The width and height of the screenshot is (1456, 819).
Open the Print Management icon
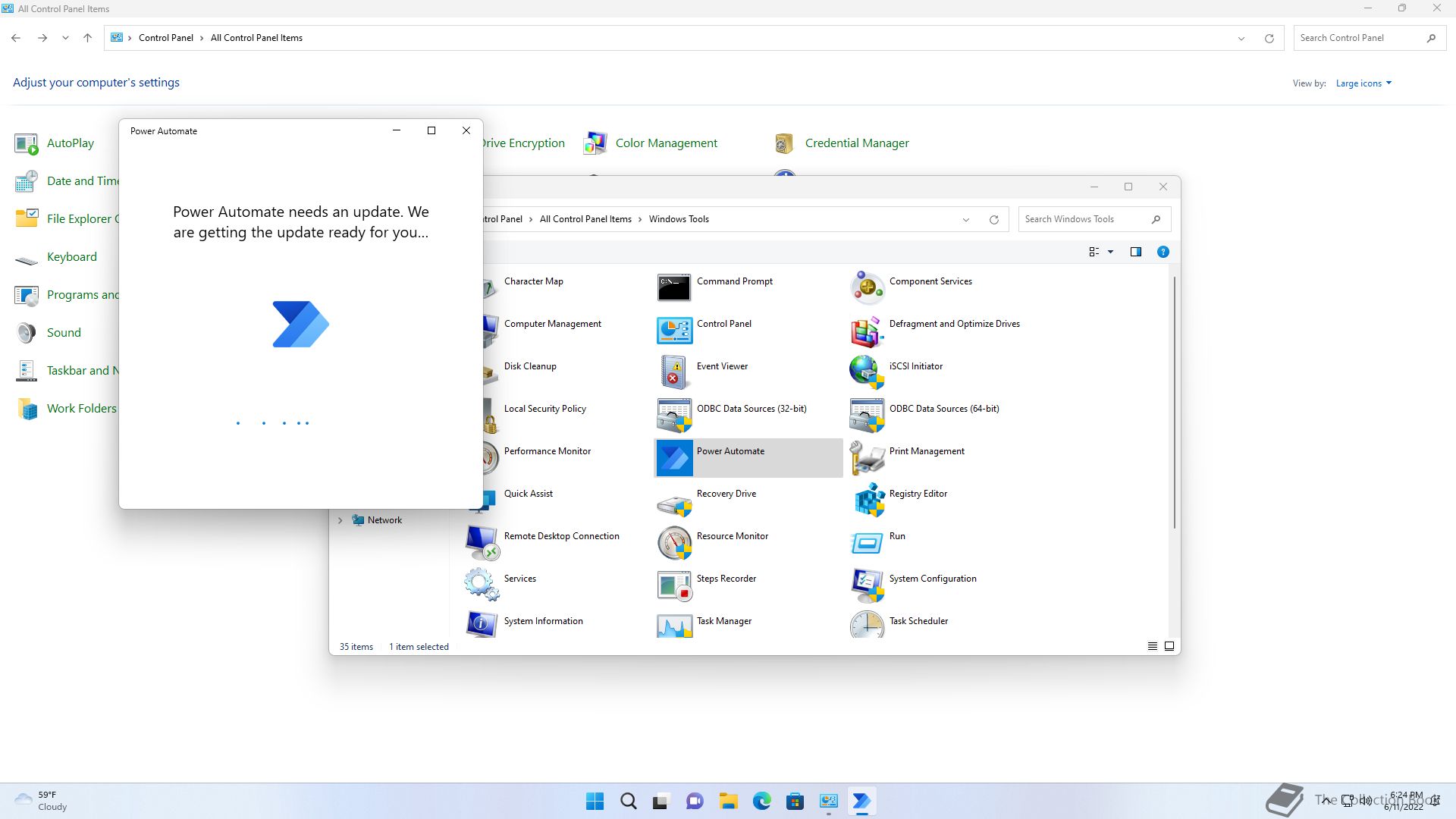[x=867, y=457]
